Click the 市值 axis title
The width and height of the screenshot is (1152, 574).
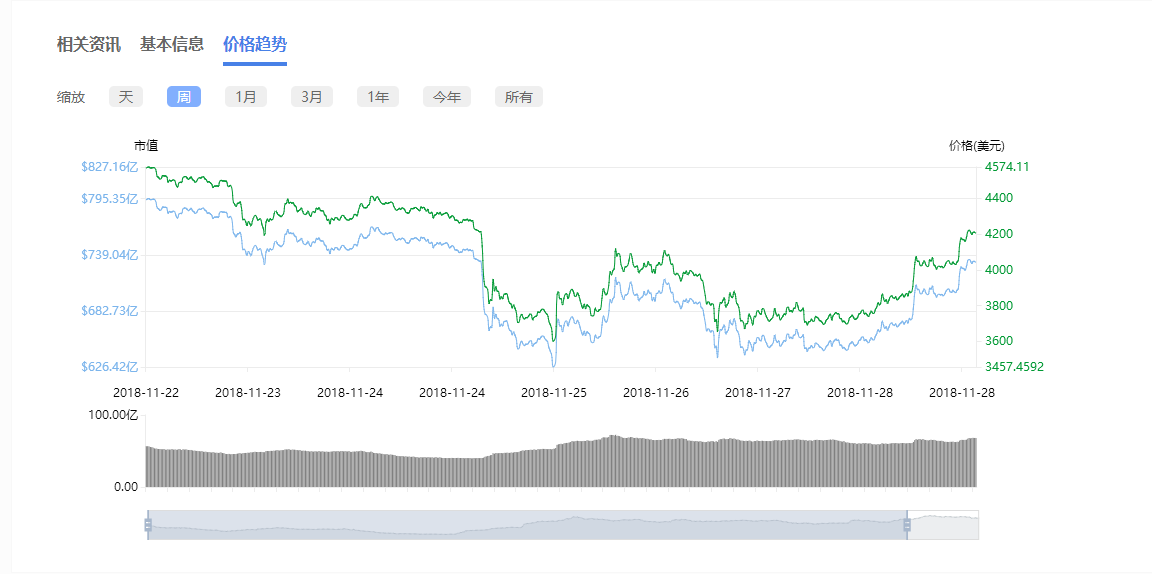[x=146, y=146]
